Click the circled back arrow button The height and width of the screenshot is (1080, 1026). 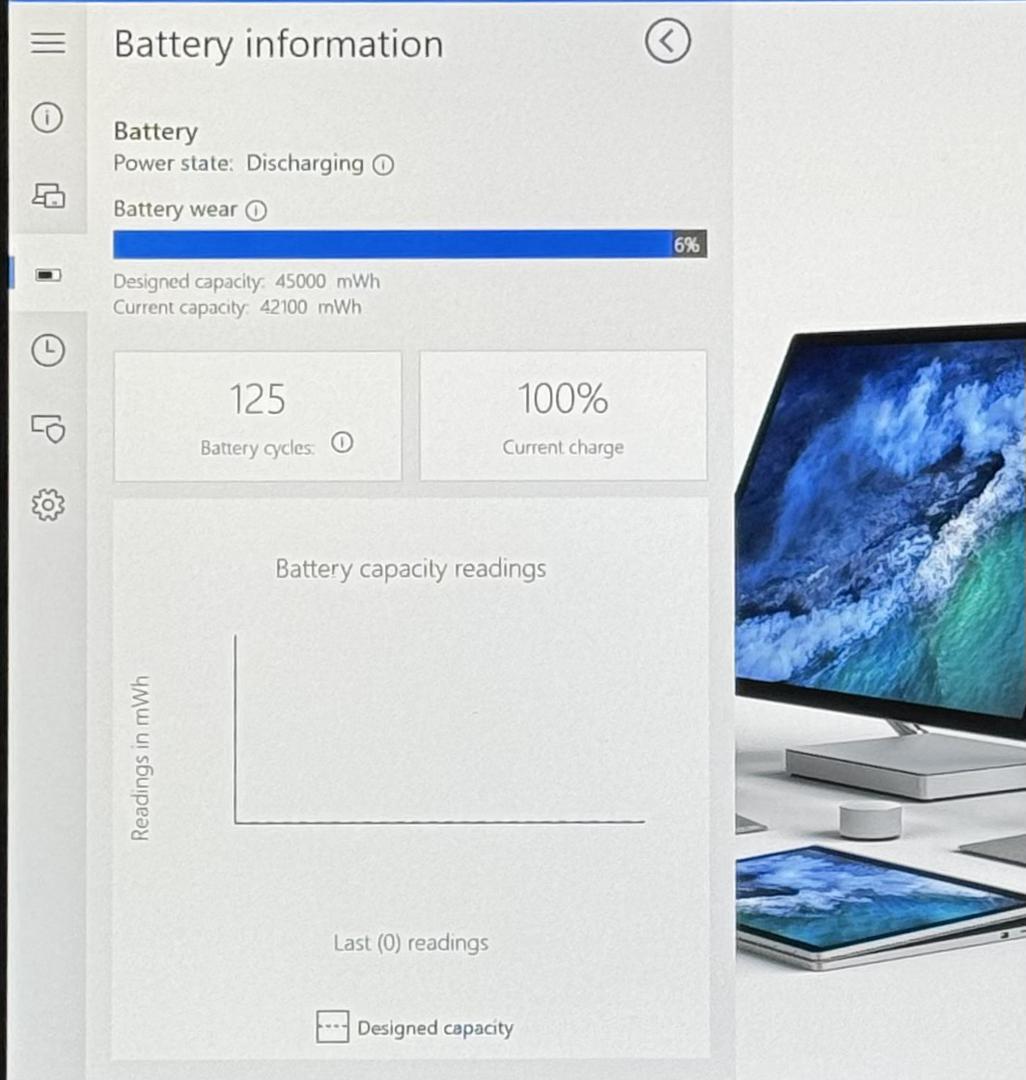point(667,42)
